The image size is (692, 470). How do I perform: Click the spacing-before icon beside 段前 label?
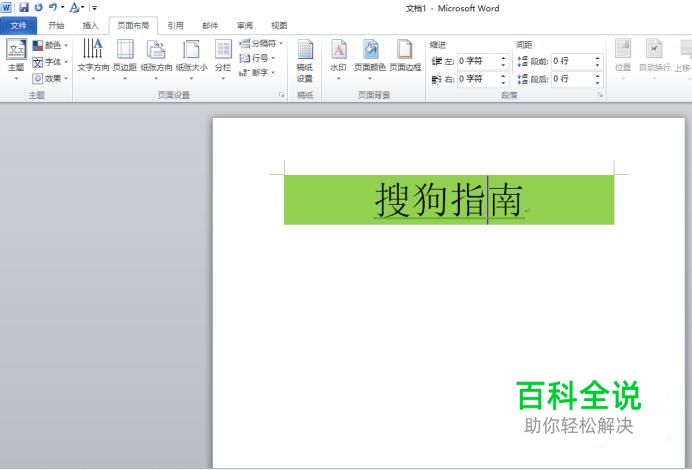tap(523, 61)
